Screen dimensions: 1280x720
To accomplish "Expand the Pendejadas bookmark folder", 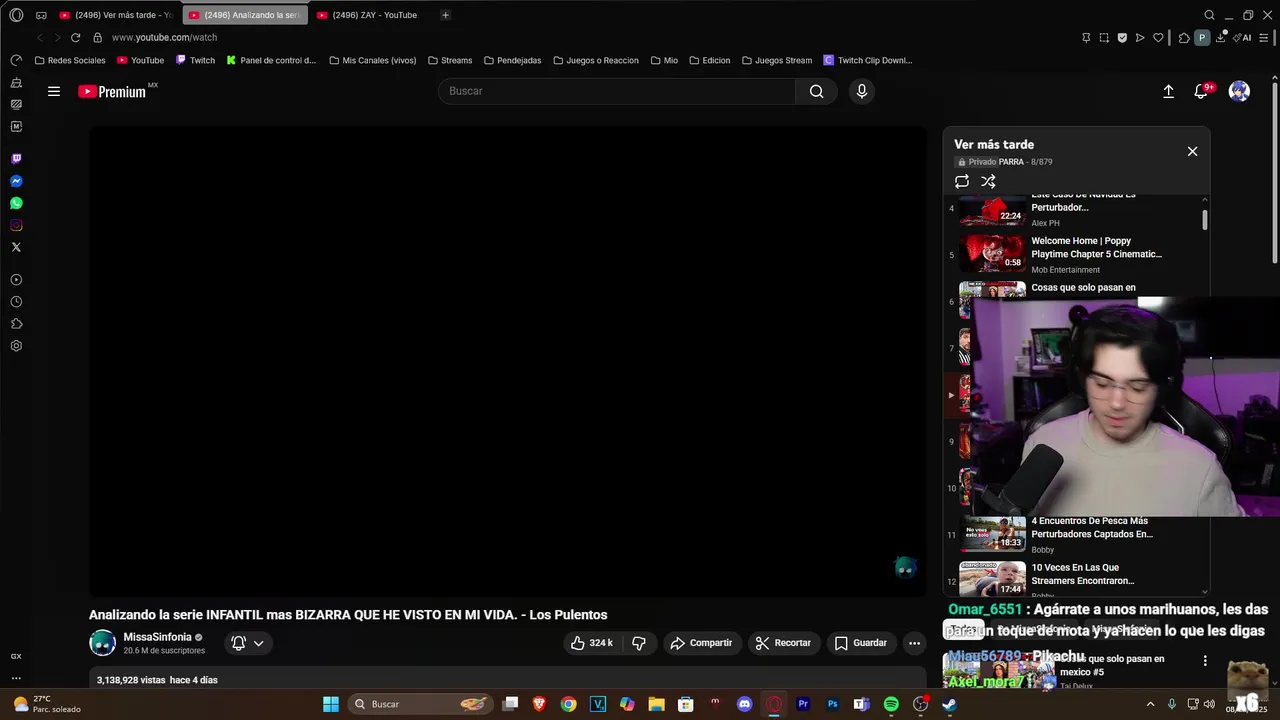I will click(512, 60).
